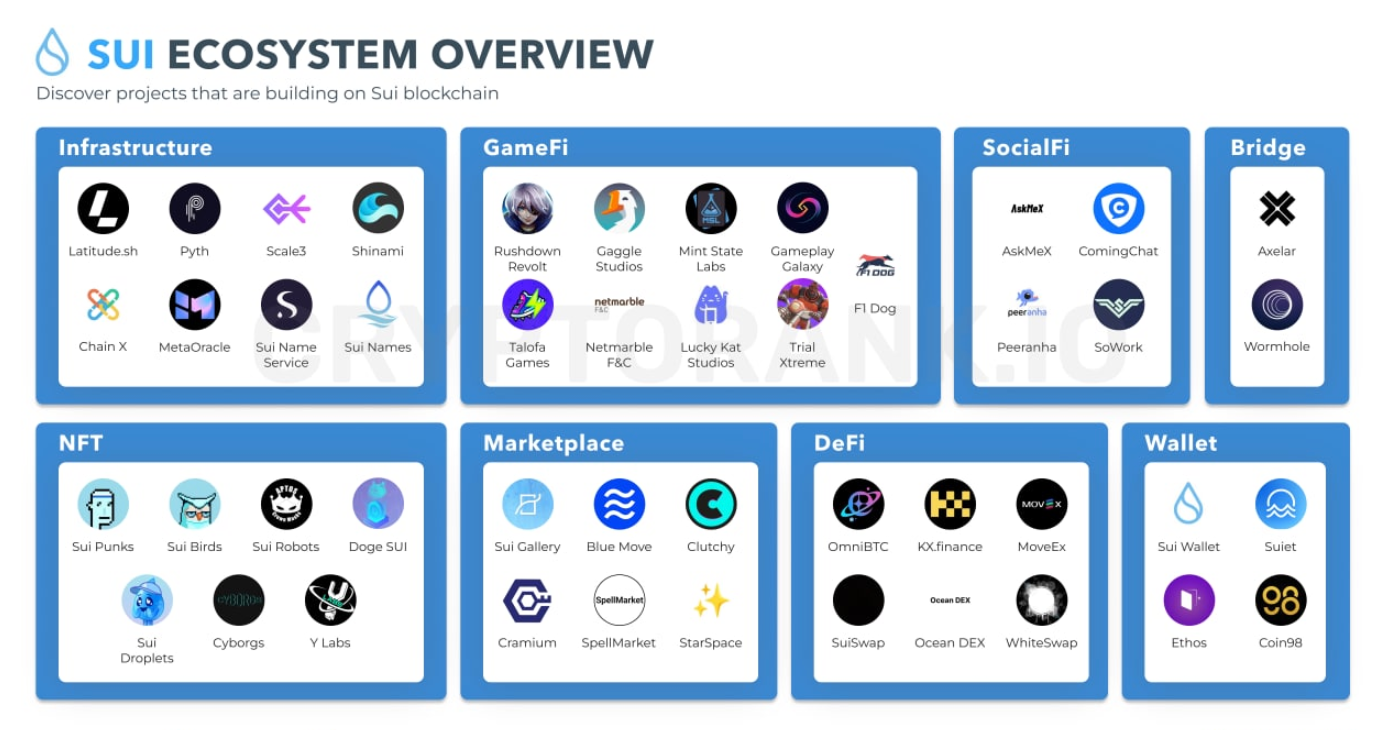This screenshot has height=730, width=1383.
Task: Select the Talofa Games sneaker icon
Action: (527, 304)
